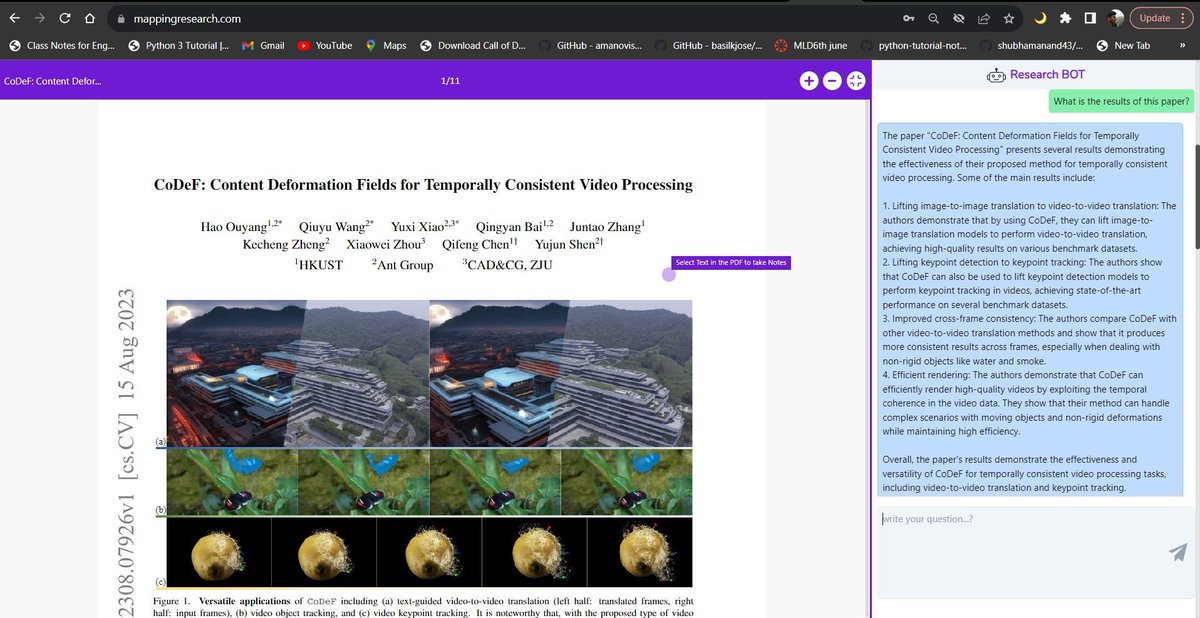Open the zoom magnifier icon in address bar
The image size is (1200, 618).
tap(933, 18)
